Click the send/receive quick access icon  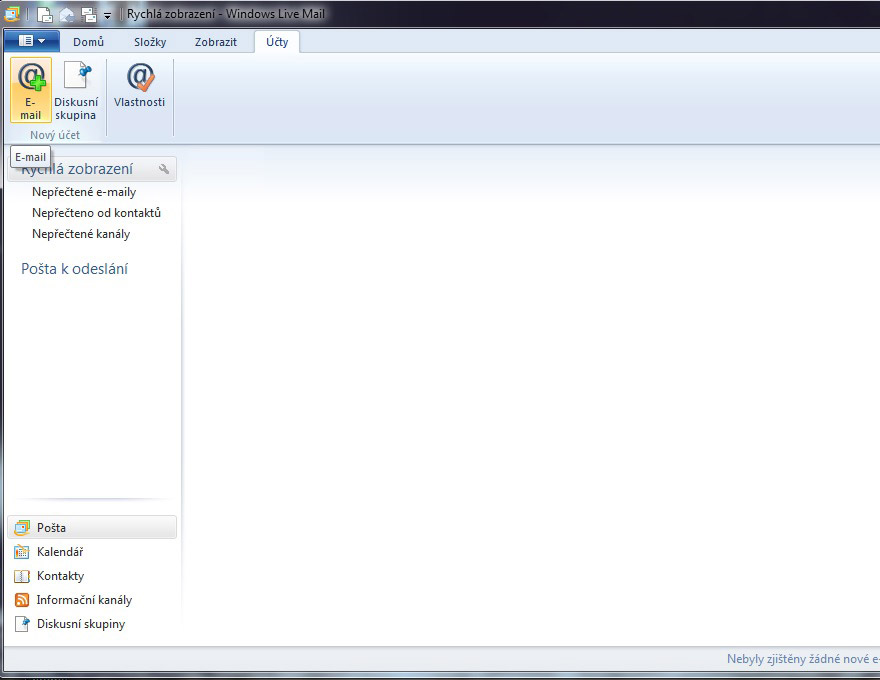point(88,15)
